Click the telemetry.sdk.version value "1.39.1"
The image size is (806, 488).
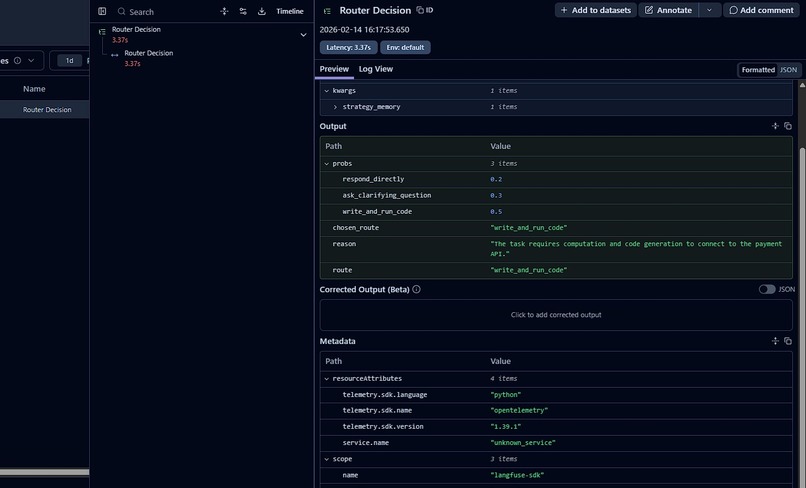[x=506, y=426]
